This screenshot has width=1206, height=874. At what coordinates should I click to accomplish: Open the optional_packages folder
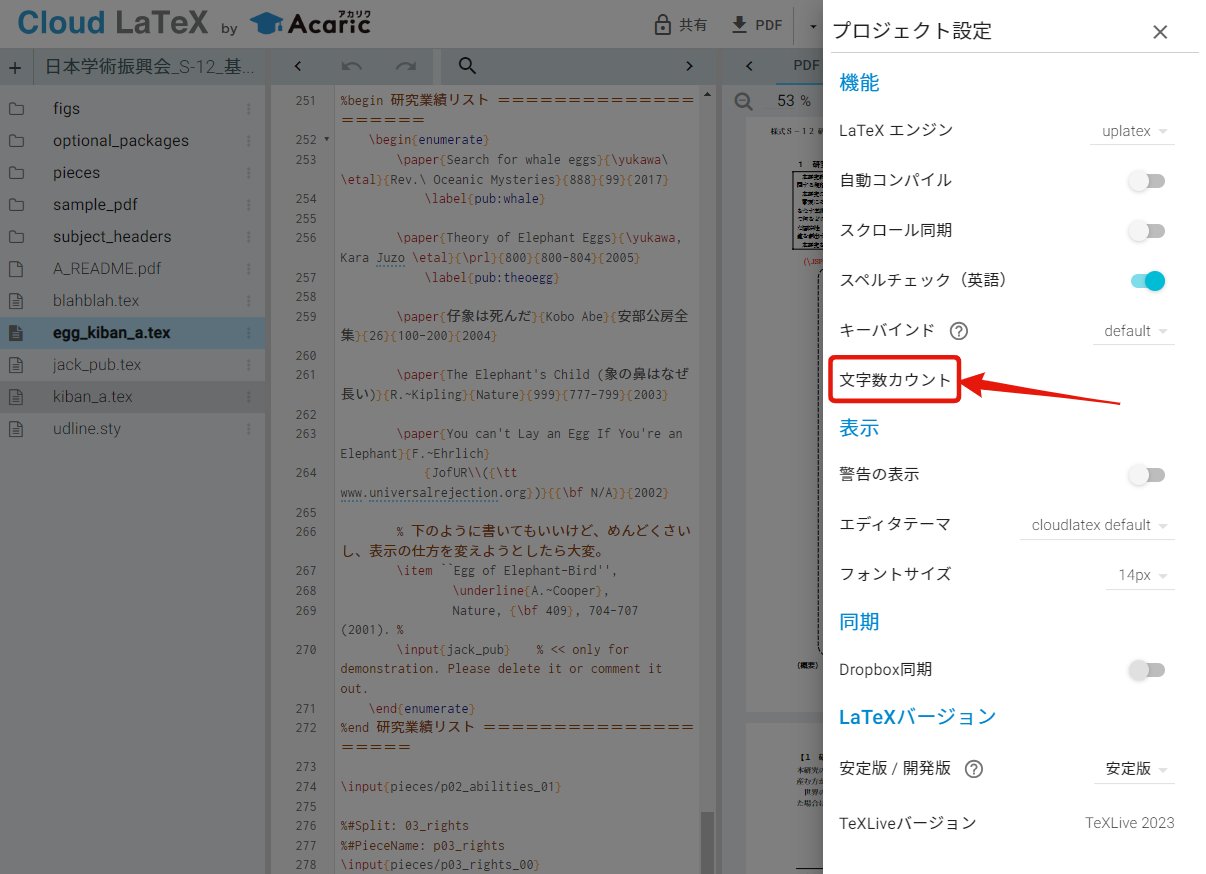(x=120, y=141)
